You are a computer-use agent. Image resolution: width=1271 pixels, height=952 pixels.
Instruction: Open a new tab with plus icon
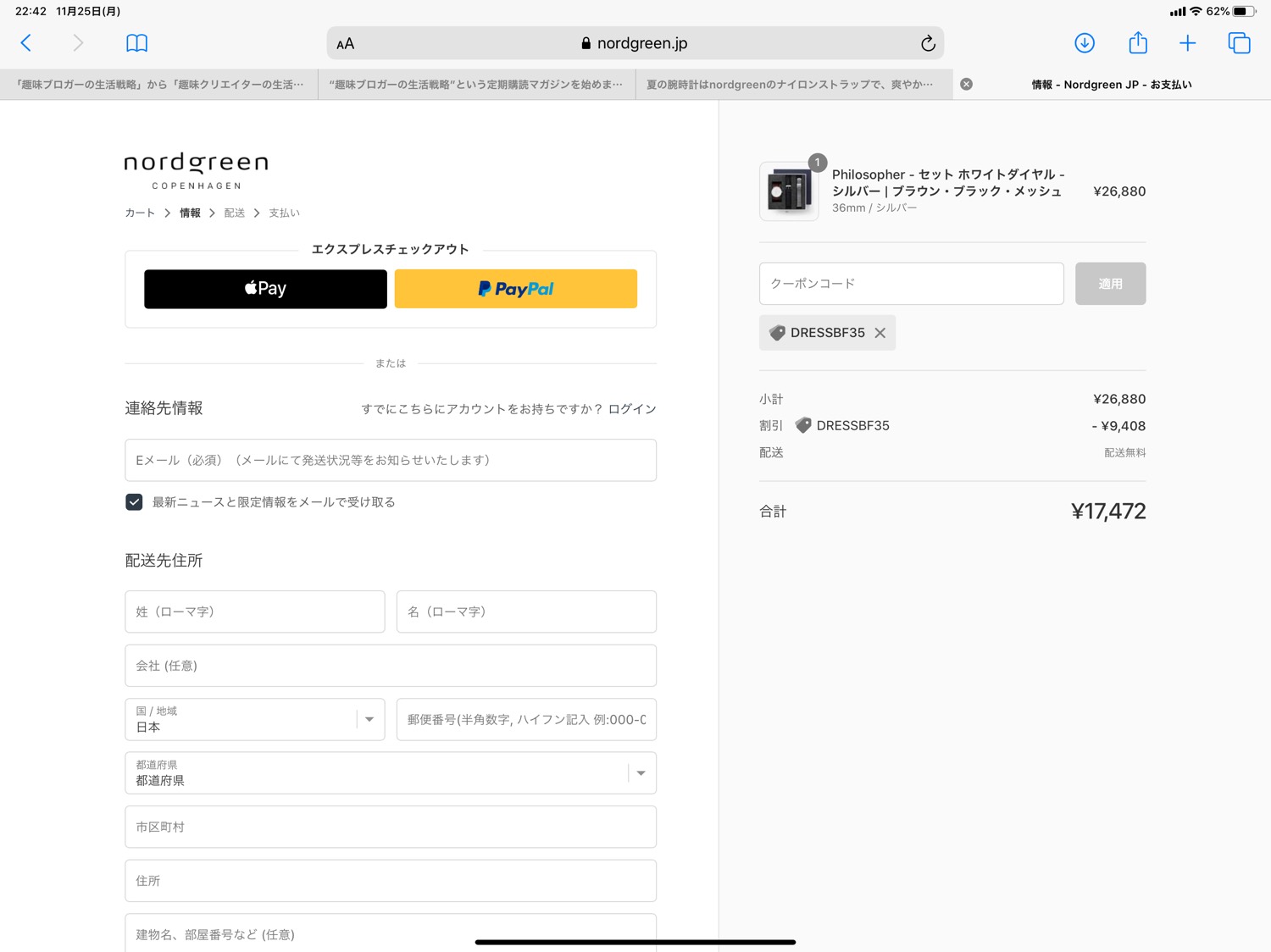[1187, 43]
